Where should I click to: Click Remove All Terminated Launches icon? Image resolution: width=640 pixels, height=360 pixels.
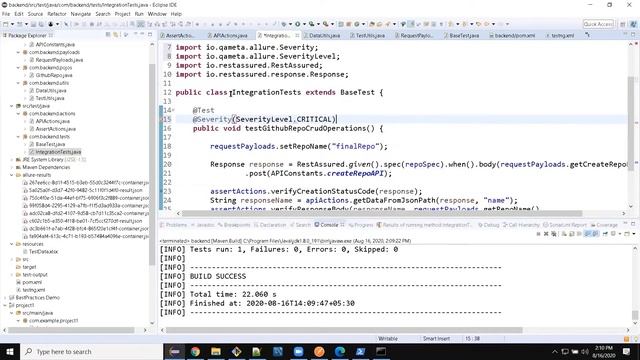pos(553,234)
